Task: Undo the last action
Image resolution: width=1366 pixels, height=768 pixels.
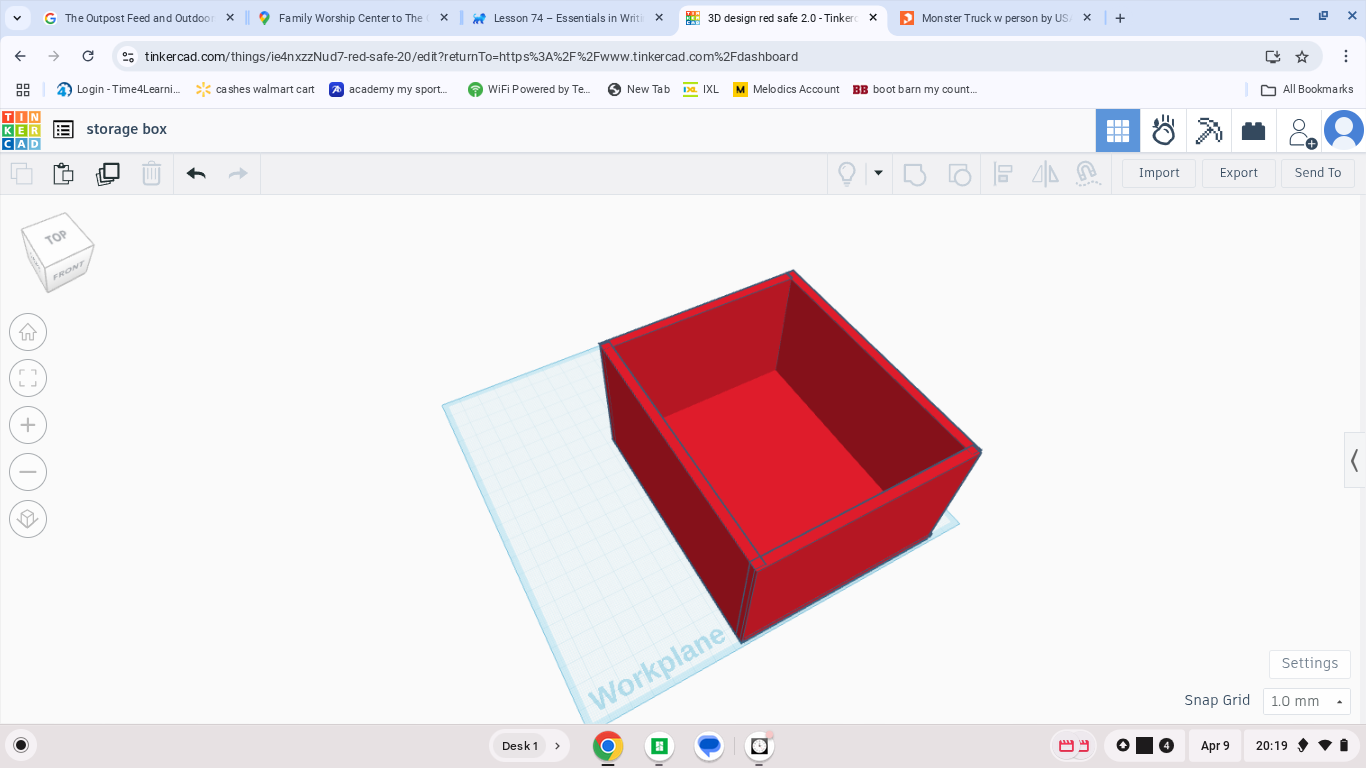Action: pos(196,173)
